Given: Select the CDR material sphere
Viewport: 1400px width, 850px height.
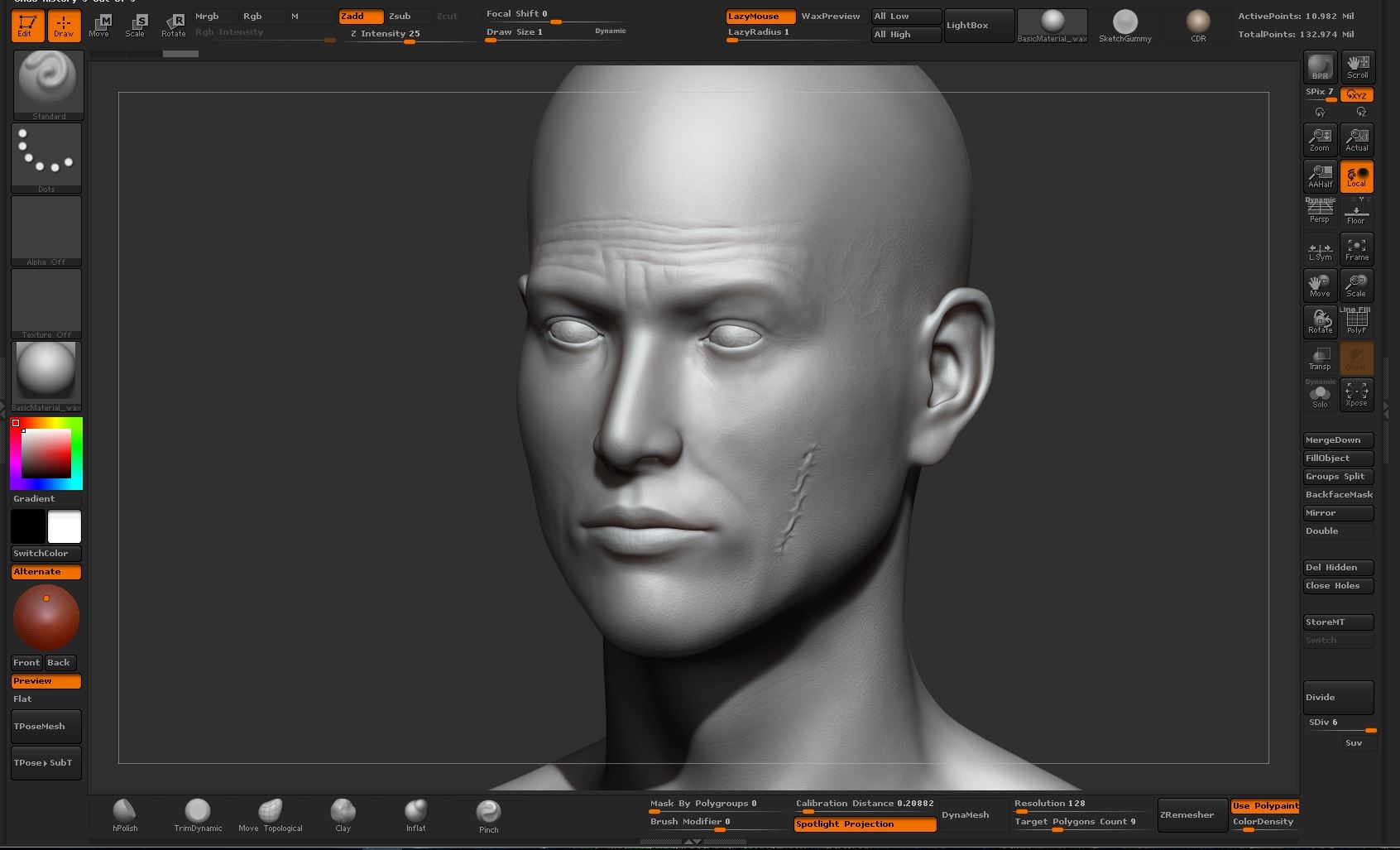Looking at the screenshot, I should [1198, 26].
